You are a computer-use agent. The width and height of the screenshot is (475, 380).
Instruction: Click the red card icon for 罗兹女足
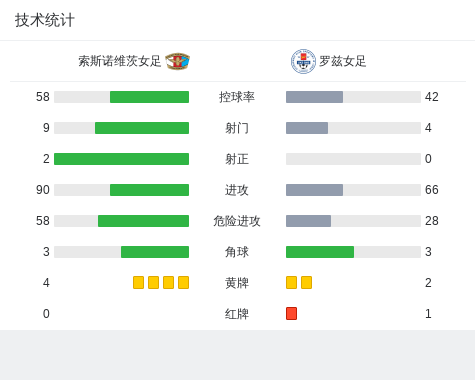pos(291,313)
